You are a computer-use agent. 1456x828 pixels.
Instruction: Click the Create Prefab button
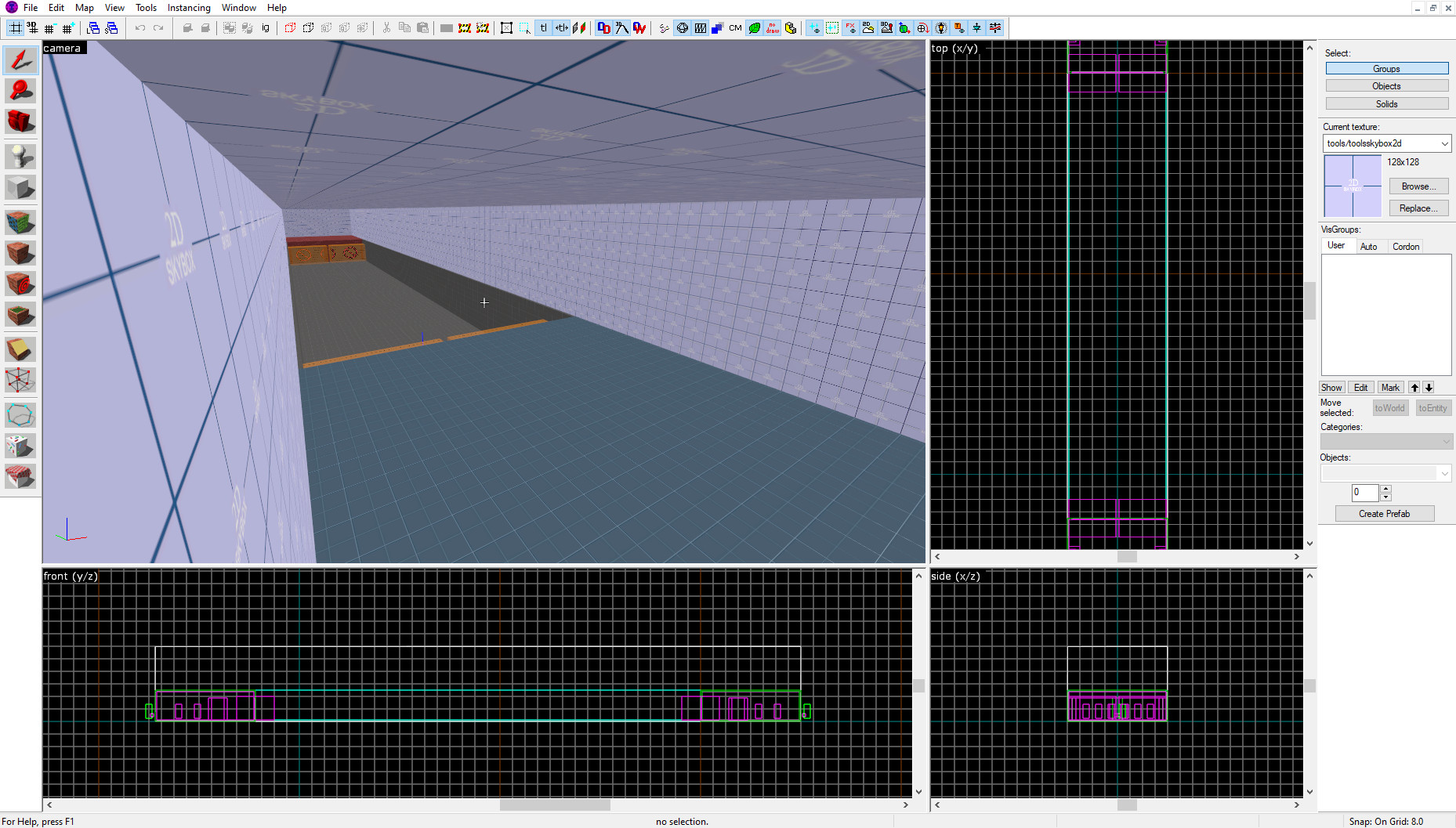coord(1385,514)
